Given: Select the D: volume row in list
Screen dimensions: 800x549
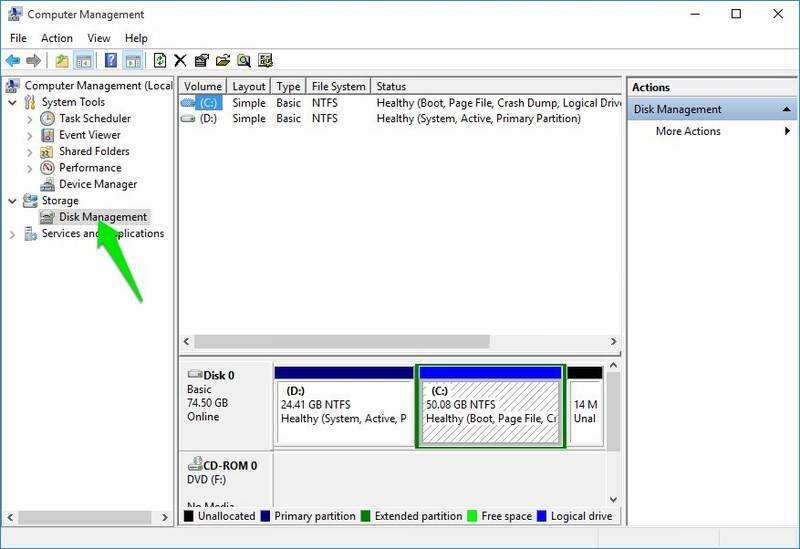Looking at the screenshot, I should coord(207,118).
